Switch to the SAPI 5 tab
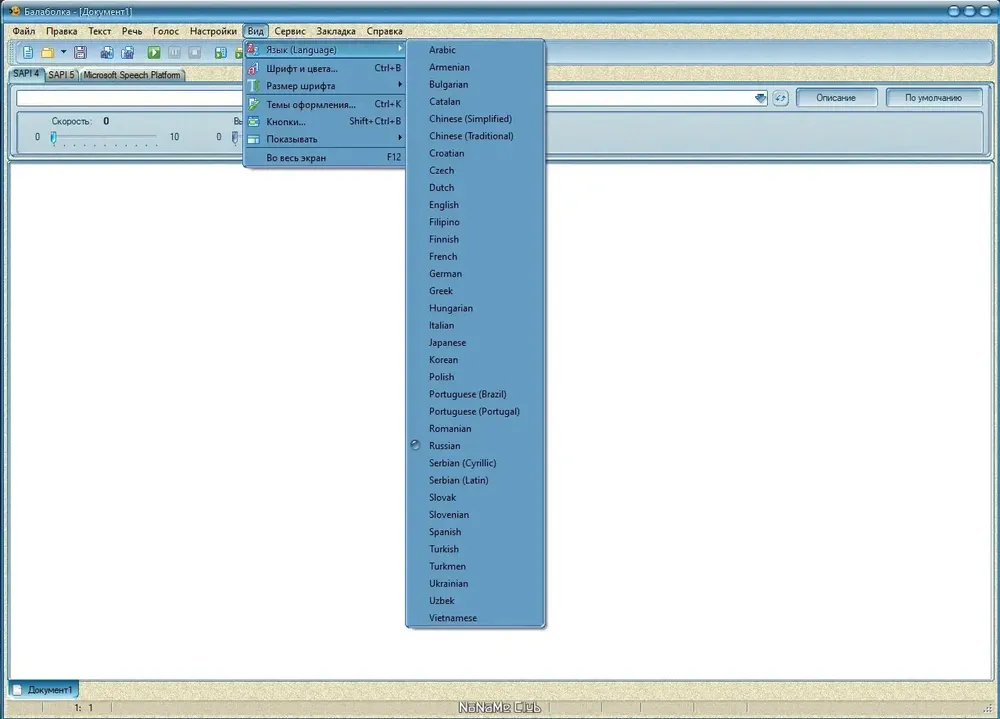 [61, 75]
